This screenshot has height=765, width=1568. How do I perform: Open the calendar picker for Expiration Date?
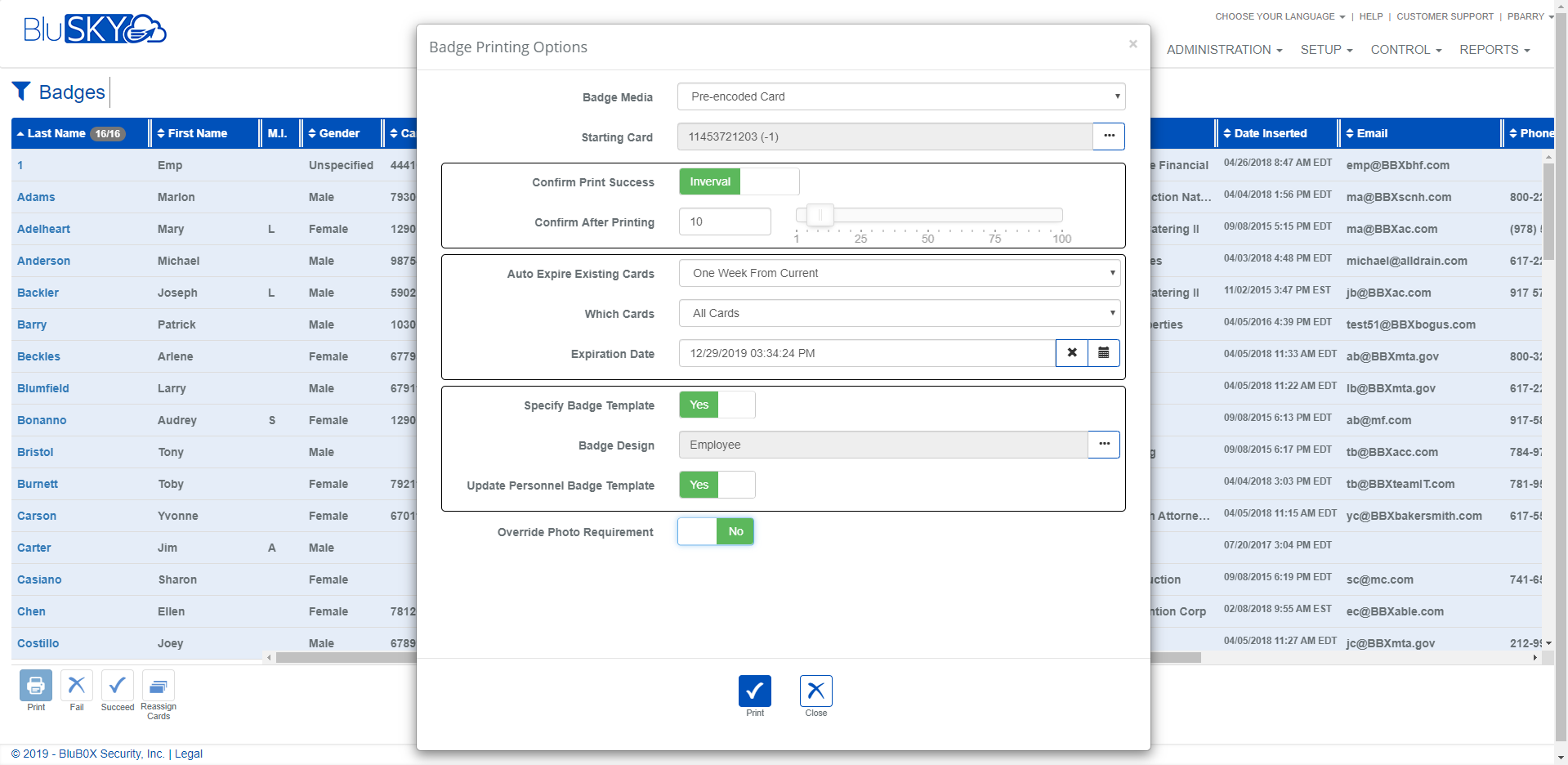[x=1103, y=353]
